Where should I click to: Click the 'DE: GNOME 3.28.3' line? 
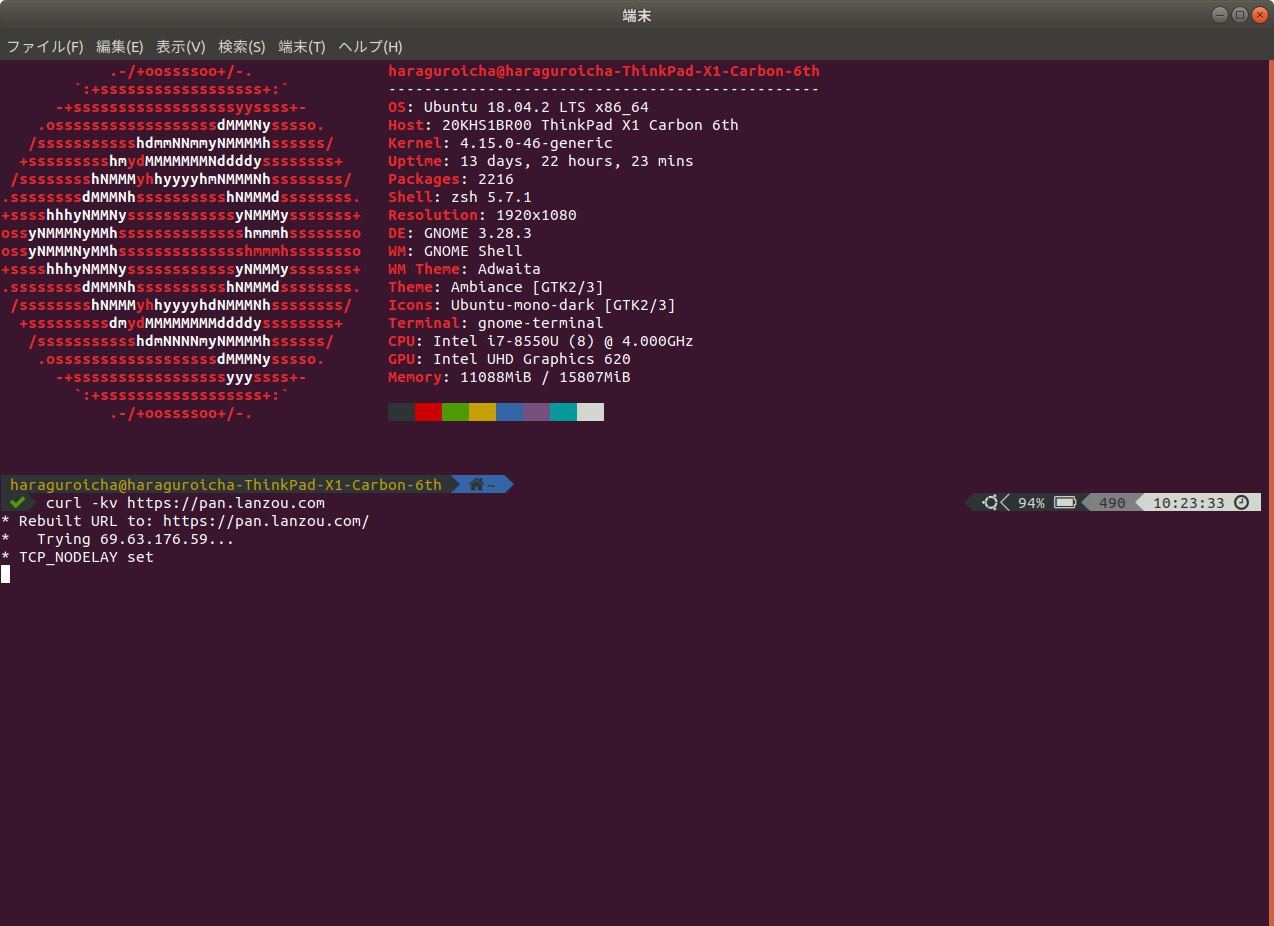460,233
